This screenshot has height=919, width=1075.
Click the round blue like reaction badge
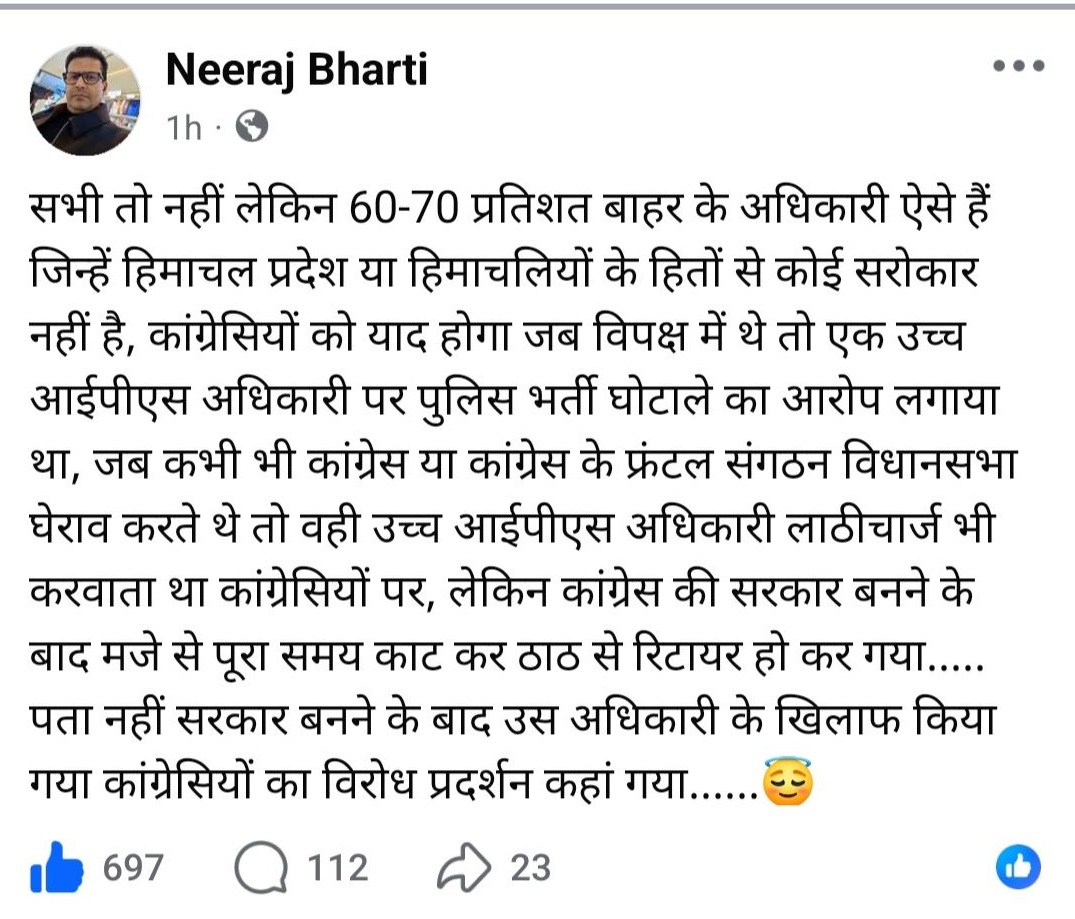tap(1019, 867)
